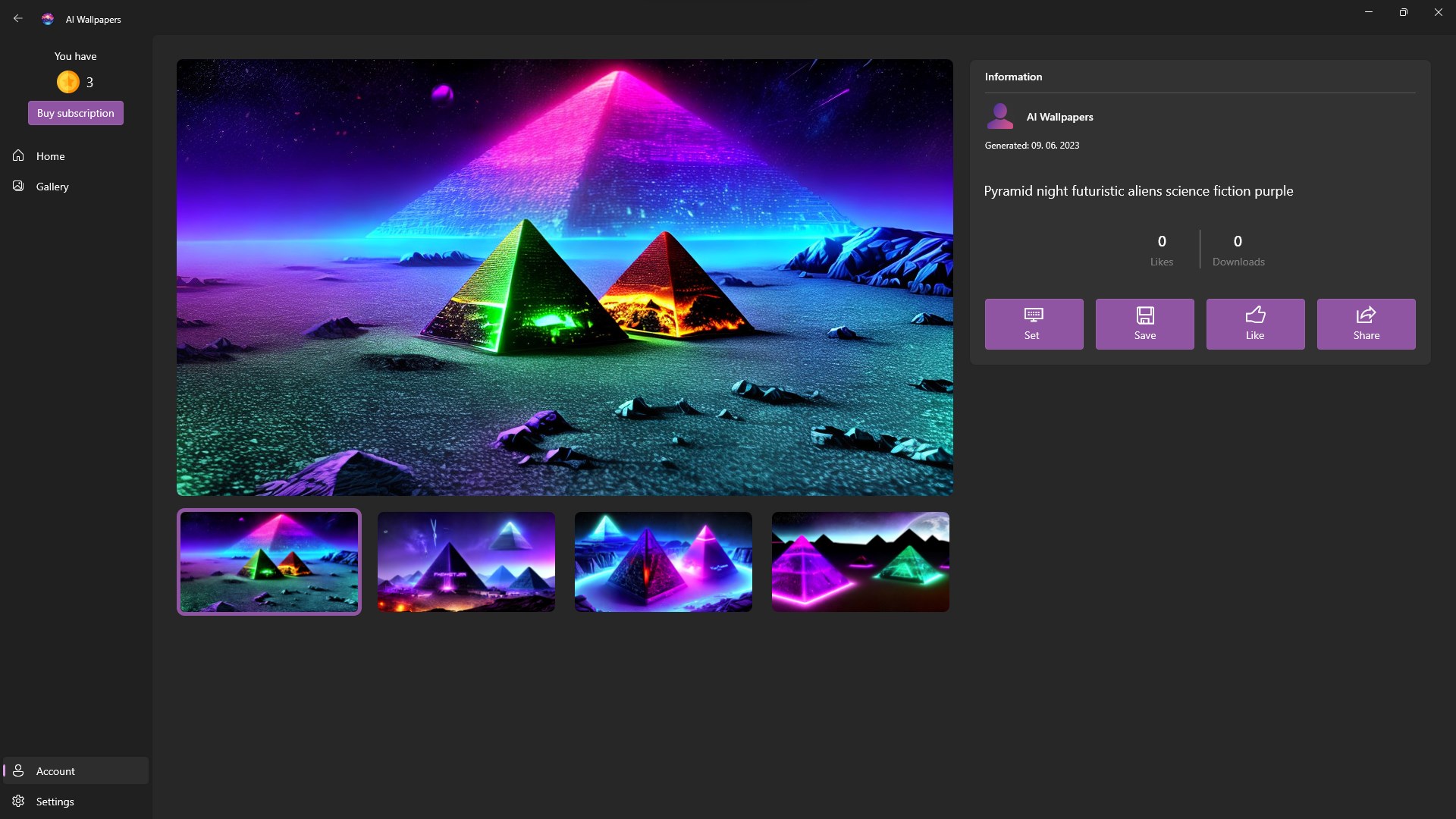Select the first thumbnail with green pyramid
Screen dimensions: 1456x819
point(269,562)
